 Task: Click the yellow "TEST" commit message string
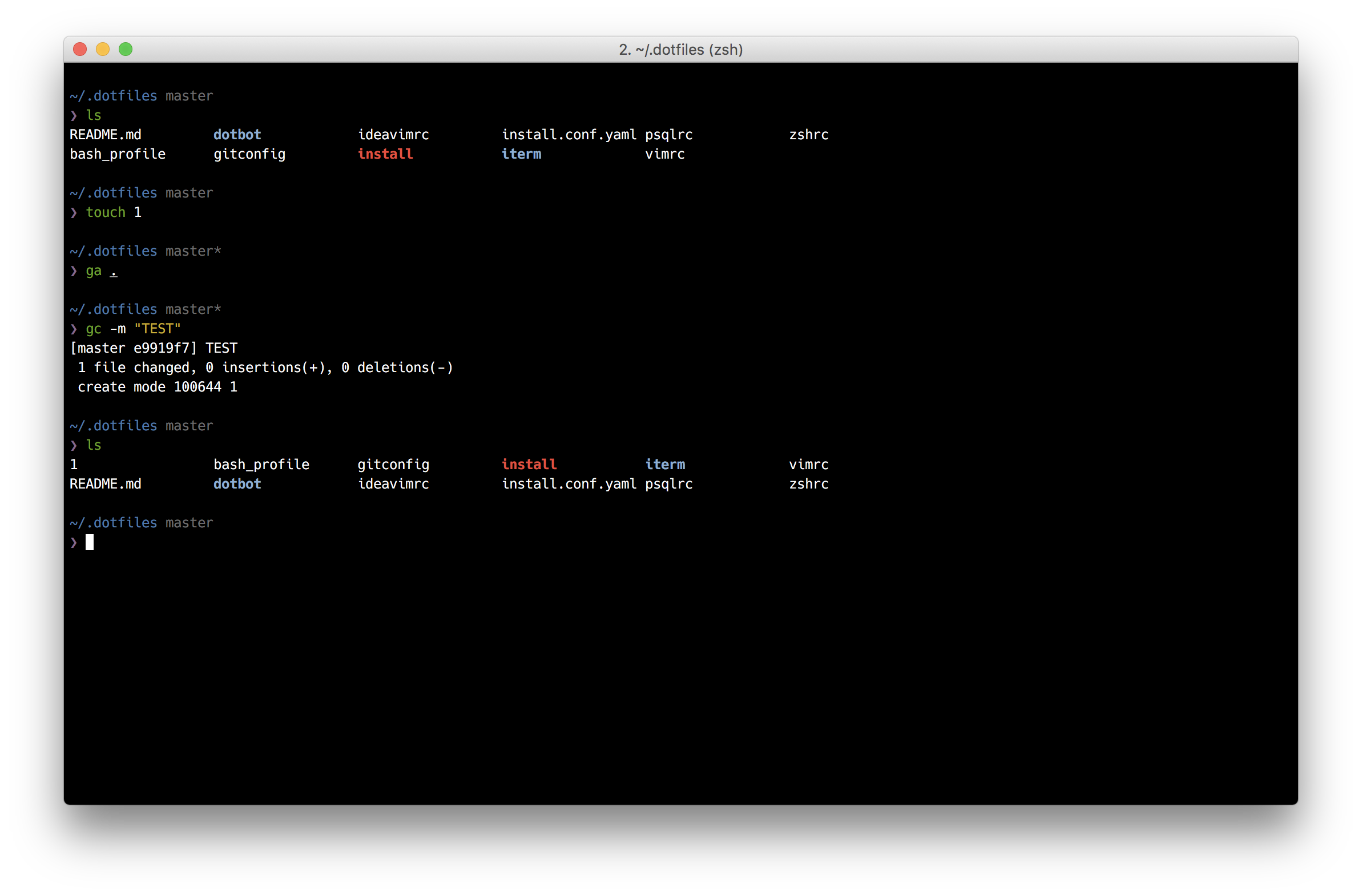click(x=158, y=328)
